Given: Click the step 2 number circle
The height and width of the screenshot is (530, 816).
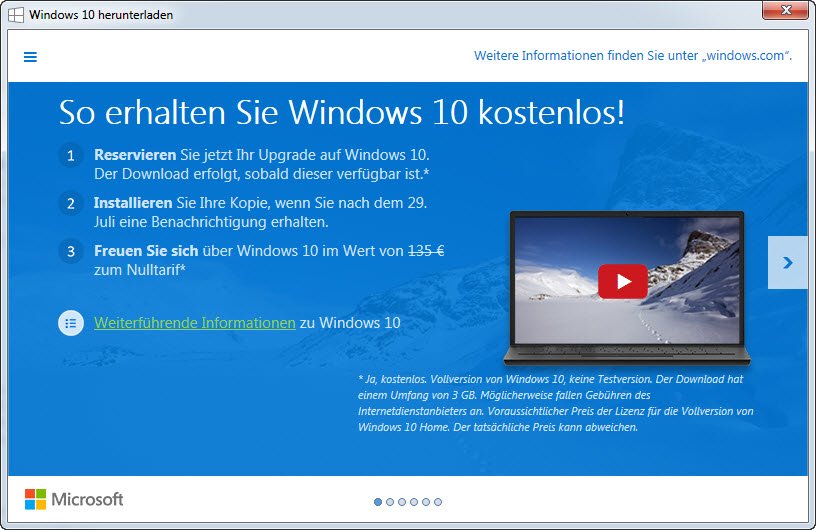Looking at the screenshot, I should [71, 204].
